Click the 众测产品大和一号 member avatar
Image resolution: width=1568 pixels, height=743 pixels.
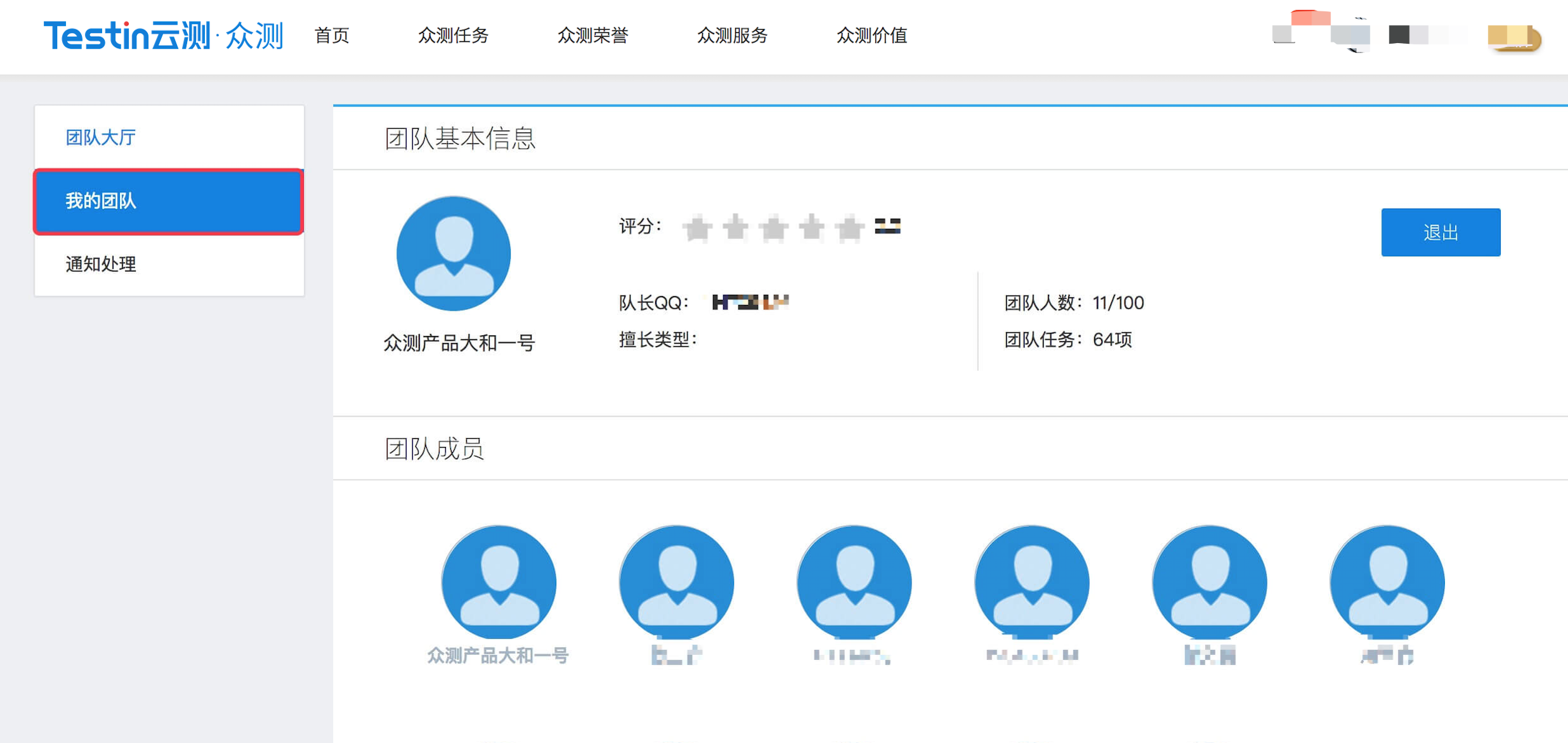[499, 582]
